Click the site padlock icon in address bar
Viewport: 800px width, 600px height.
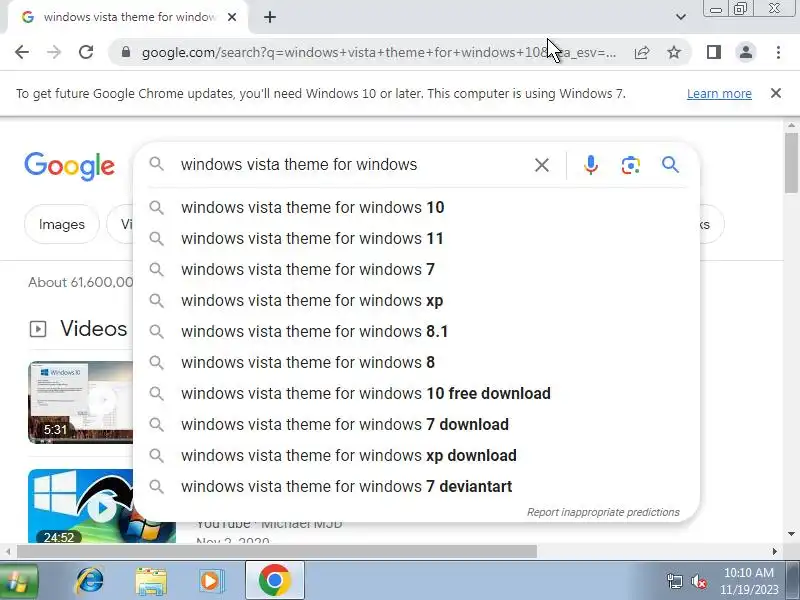pyautogui.click(x=126, y=52)
